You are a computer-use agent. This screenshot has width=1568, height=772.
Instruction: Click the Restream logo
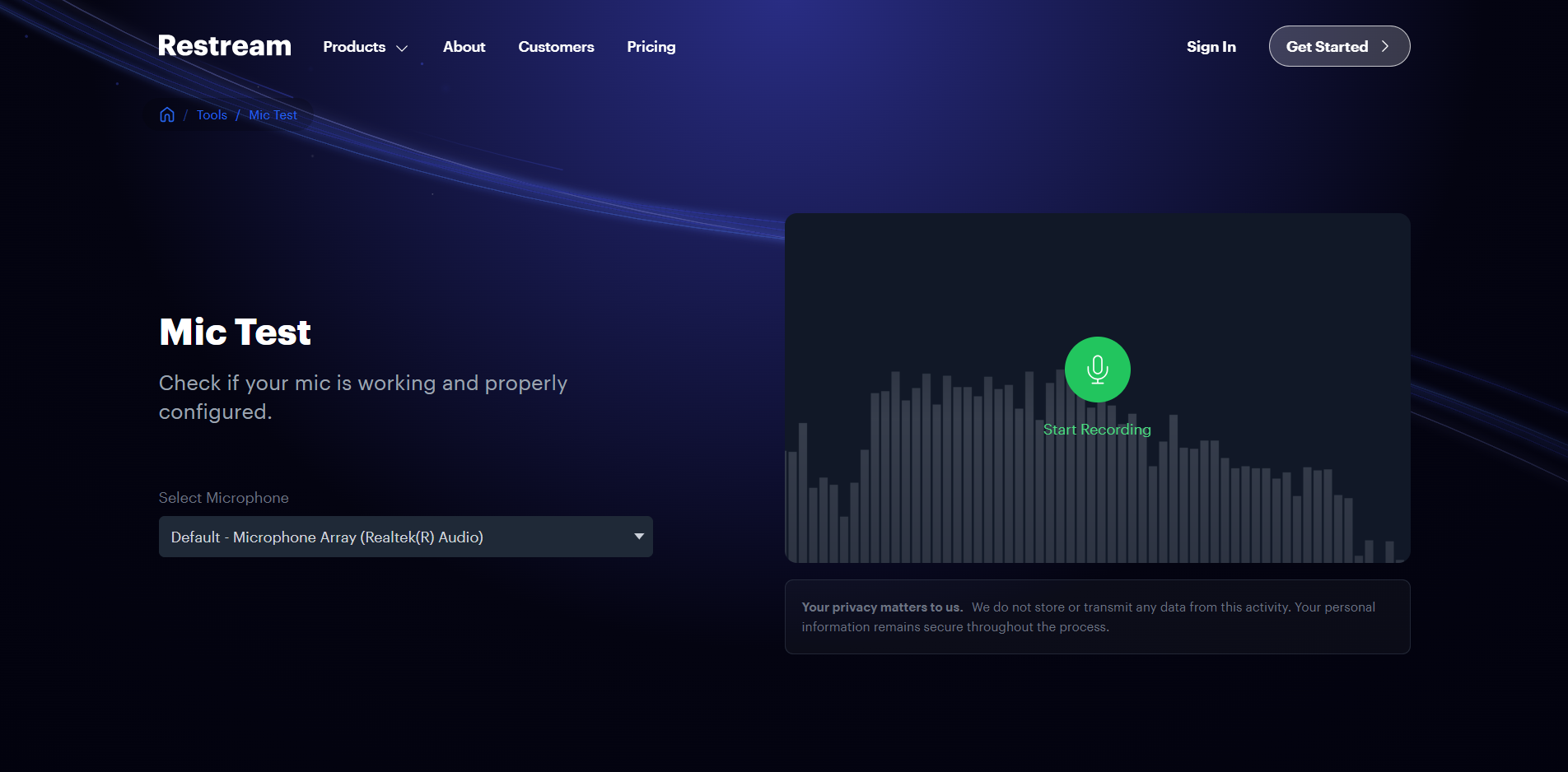224,46
